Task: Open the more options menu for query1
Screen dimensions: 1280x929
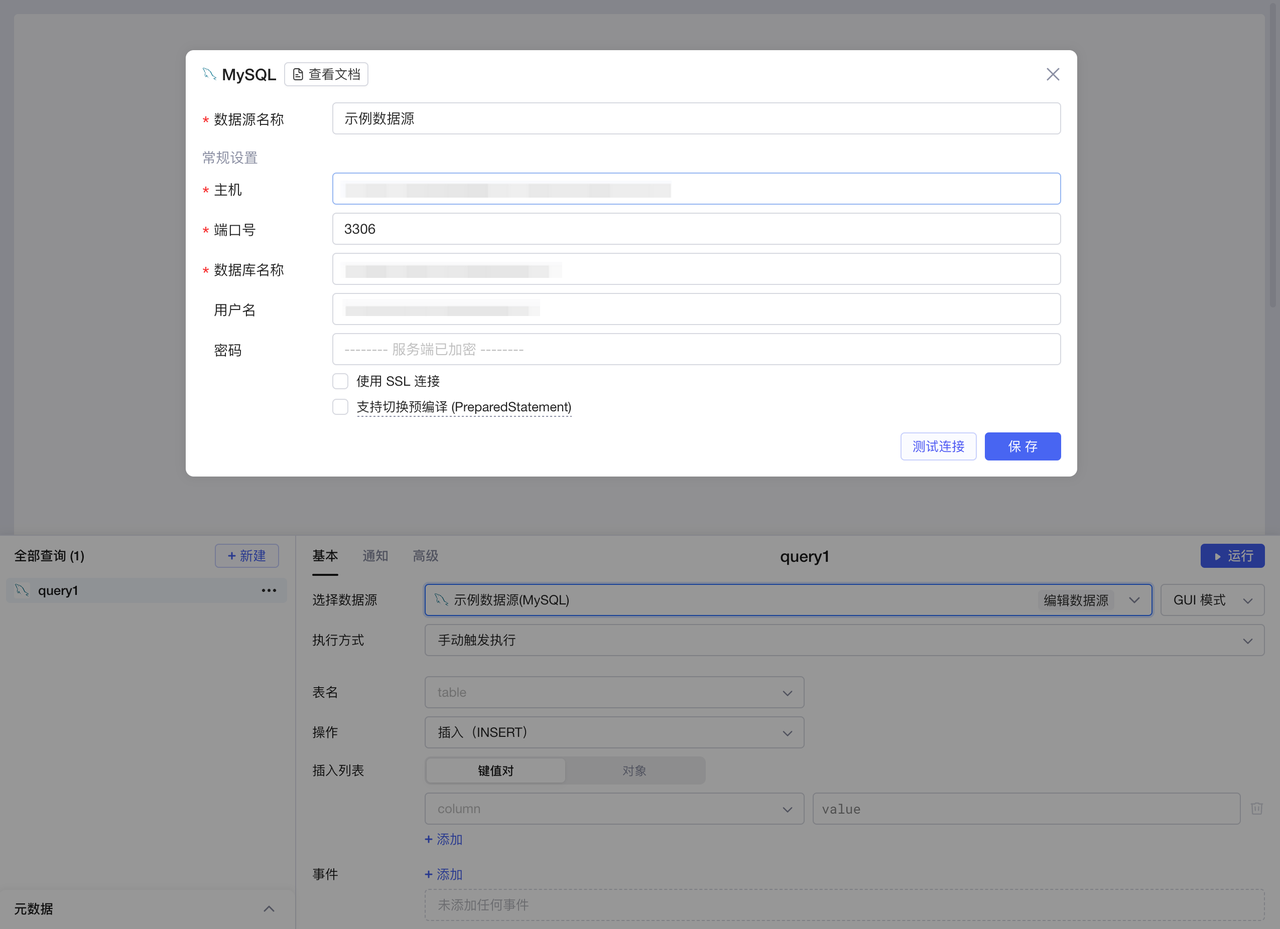Action: point(269,590)
